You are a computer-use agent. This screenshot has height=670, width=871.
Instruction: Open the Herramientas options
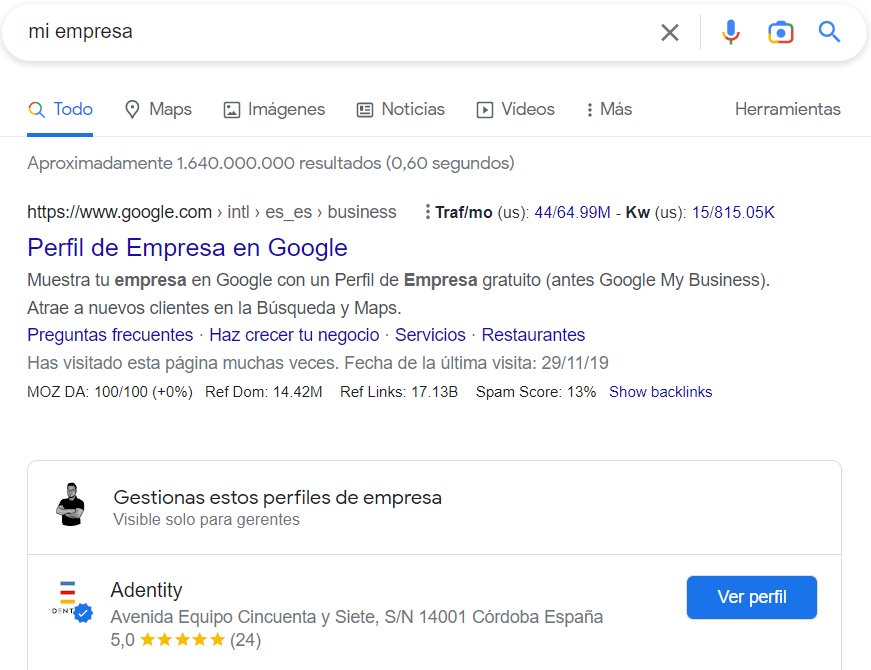pos(788,109)
